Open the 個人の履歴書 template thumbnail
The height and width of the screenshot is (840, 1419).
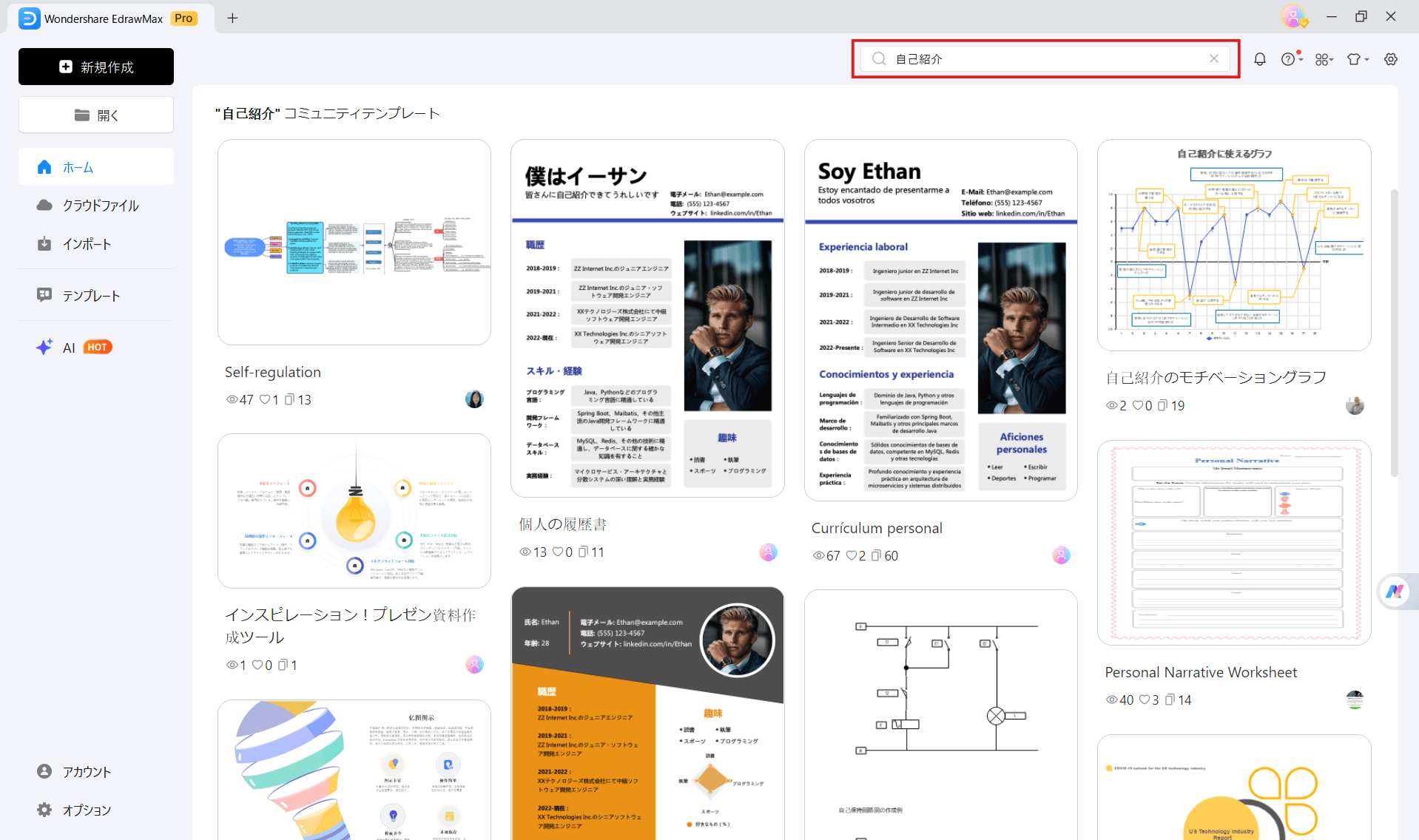647,318
